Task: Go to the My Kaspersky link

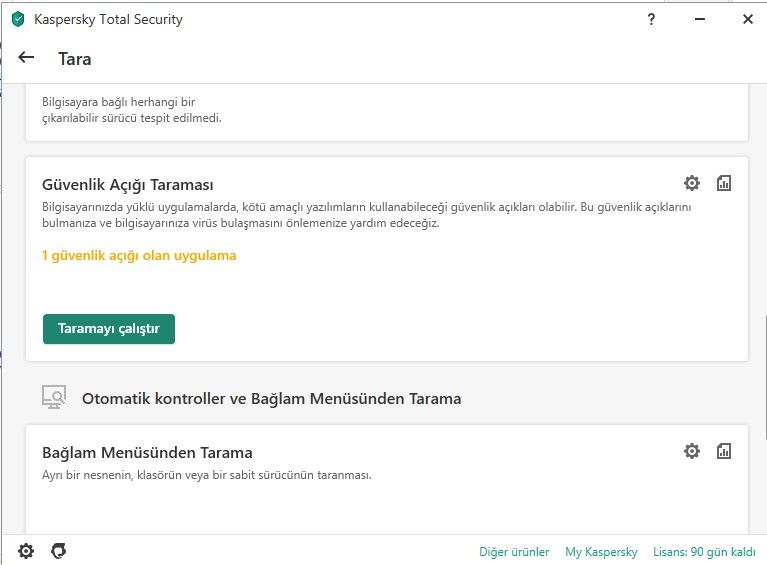Action: 601,551
